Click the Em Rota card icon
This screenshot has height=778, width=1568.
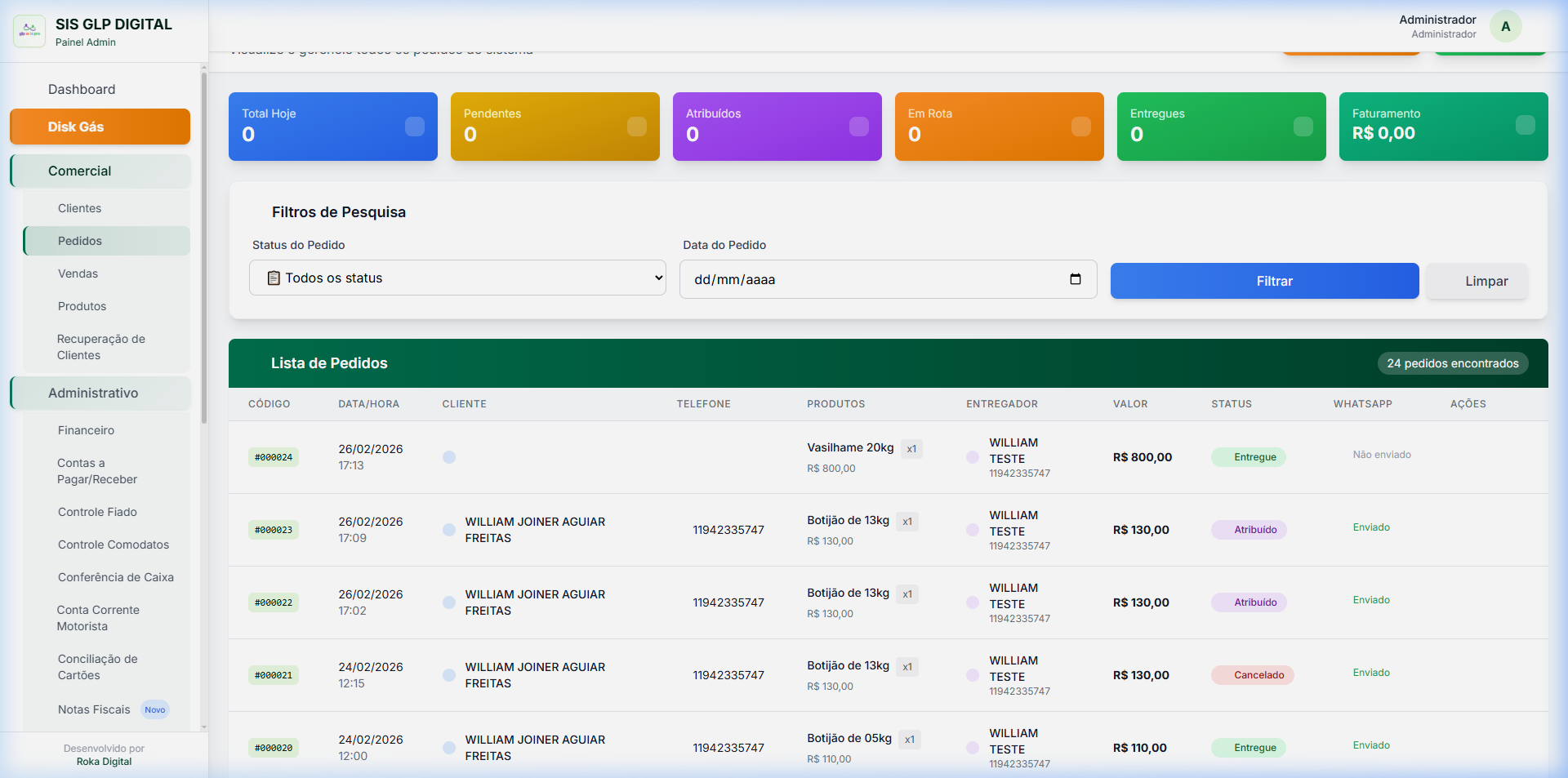point(1080,127)
